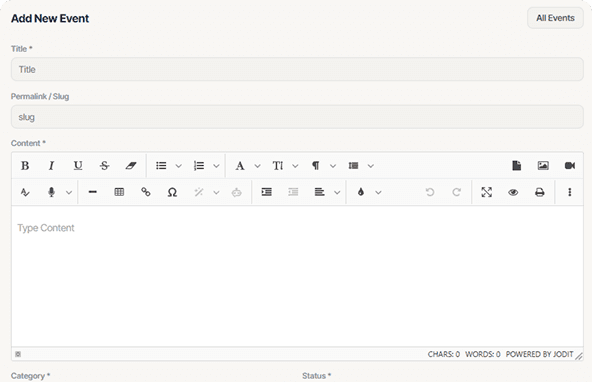Select the paragraph format icon
The width and height of the screenshot is (592, 382).
point(315,166)
